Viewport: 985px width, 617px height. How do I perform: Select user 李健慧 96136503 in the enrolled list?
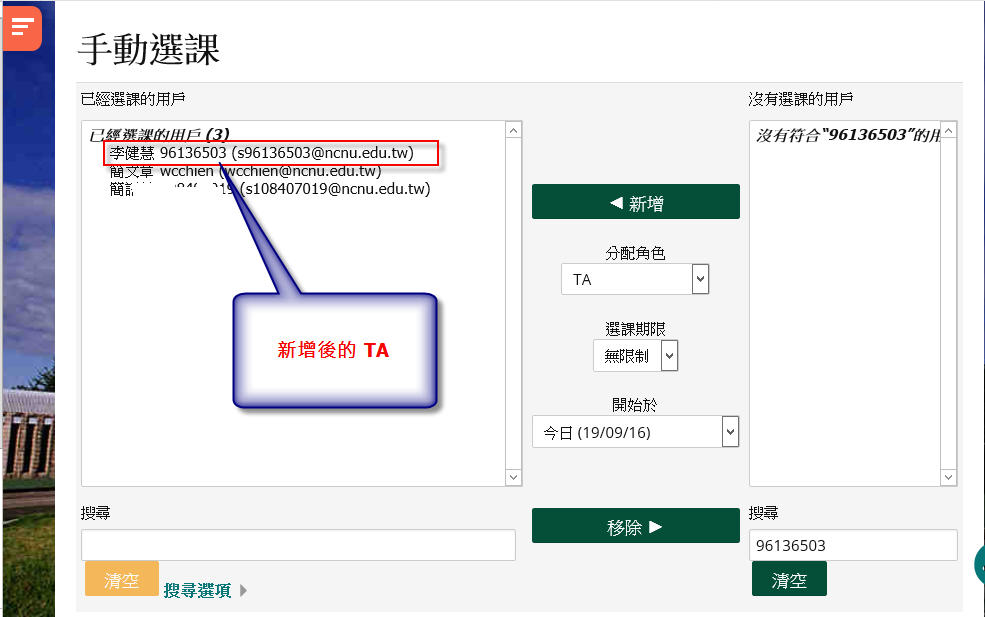272,153
